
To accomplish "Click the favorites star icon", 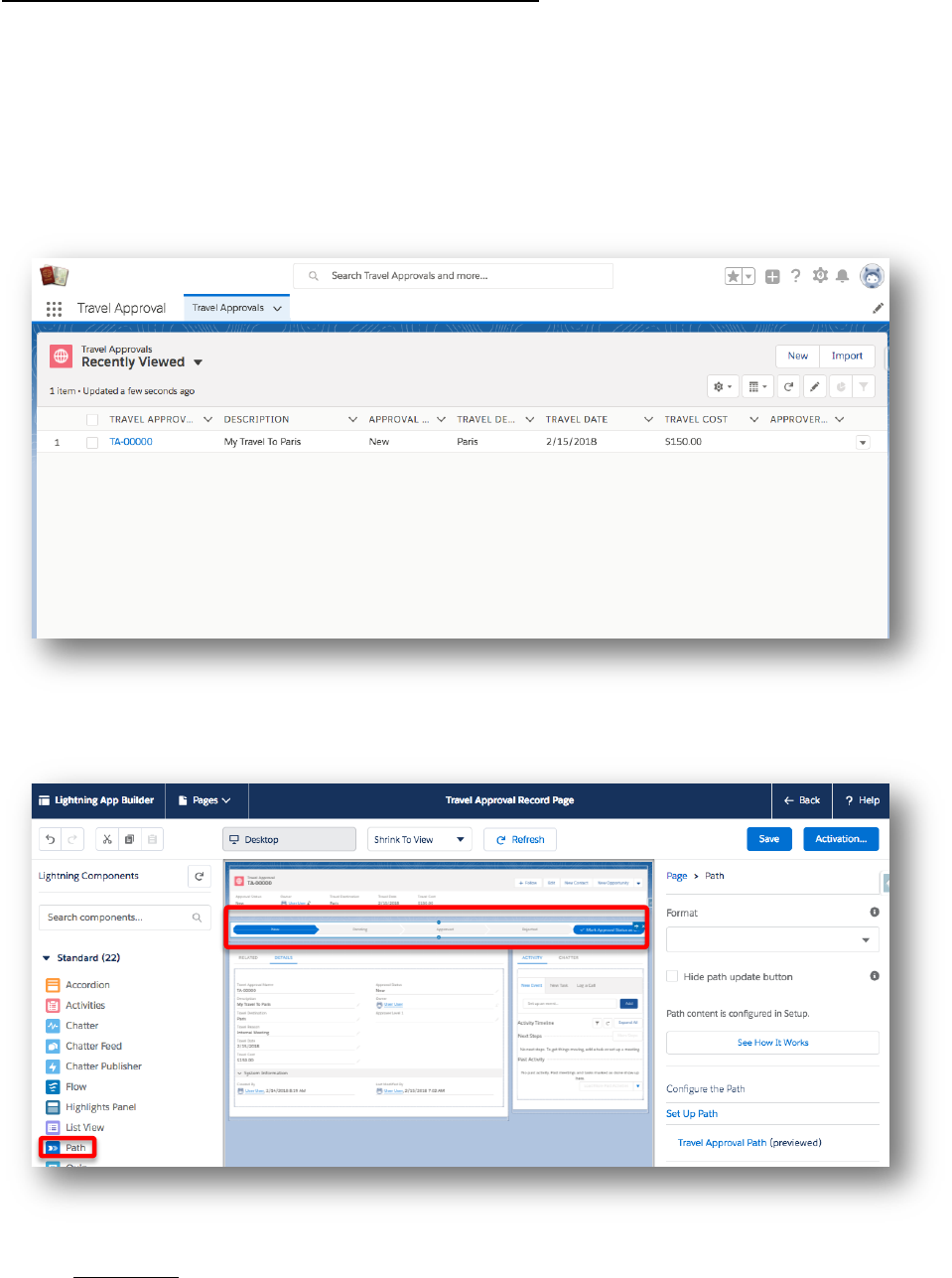I will 734,276.
